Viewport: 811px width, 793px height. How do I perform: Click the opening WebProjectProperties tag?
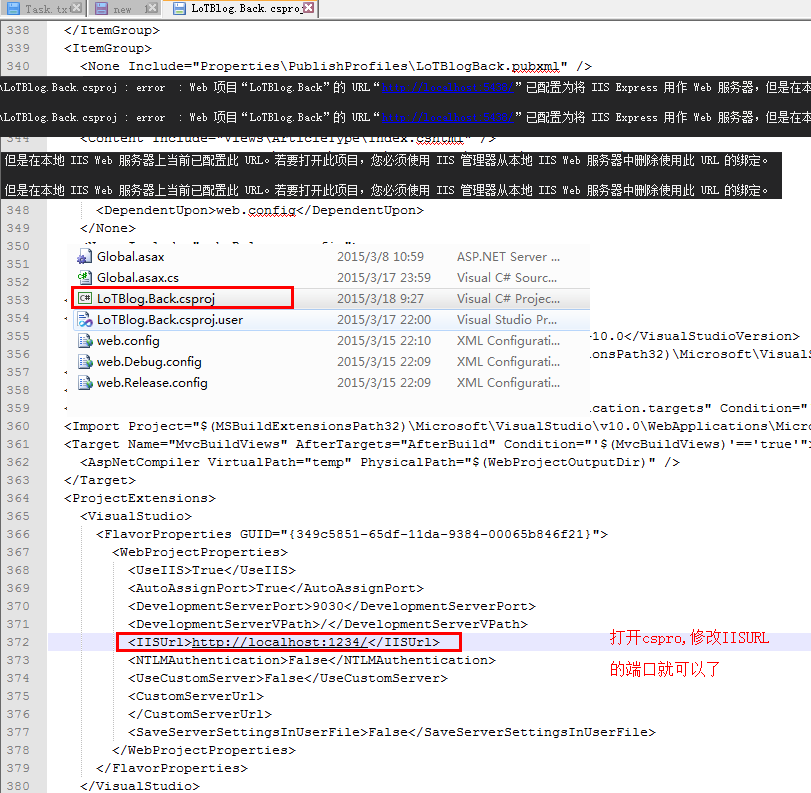tap(200, 552)
